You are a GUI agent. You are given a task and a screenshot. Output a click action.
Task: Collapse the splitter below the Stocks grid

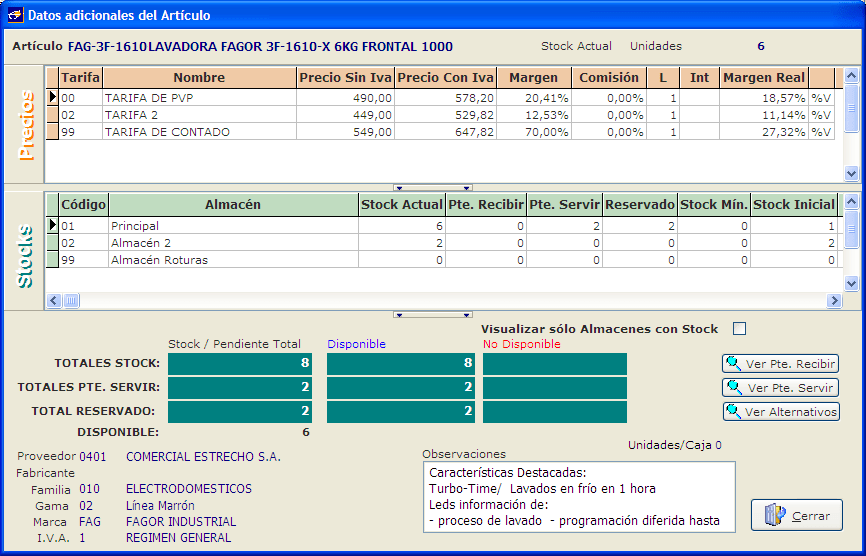point(433,314)
